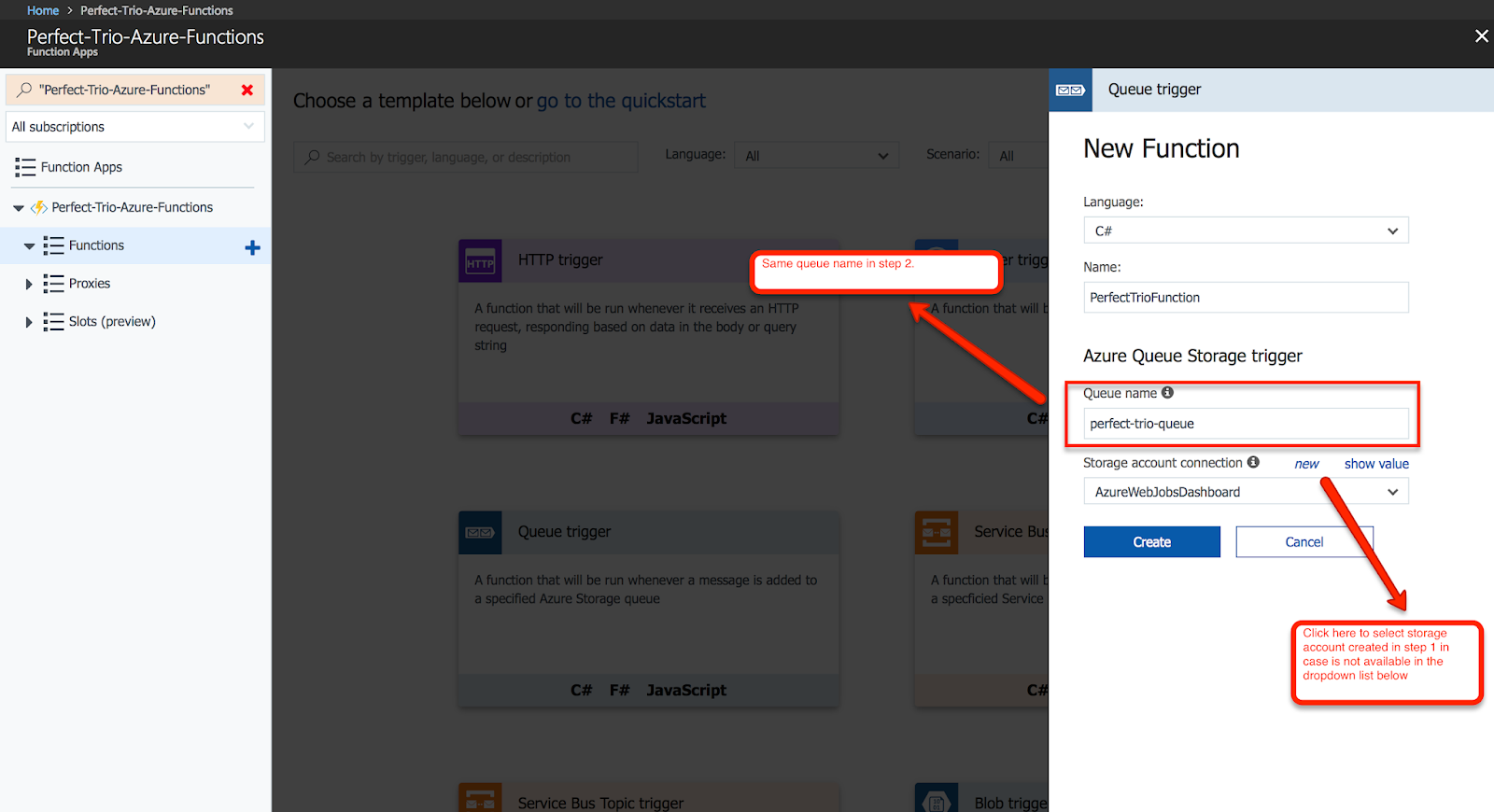Click the new storage connection link
Viewport: 1494px width, 812px height.
coord(1306,464)
